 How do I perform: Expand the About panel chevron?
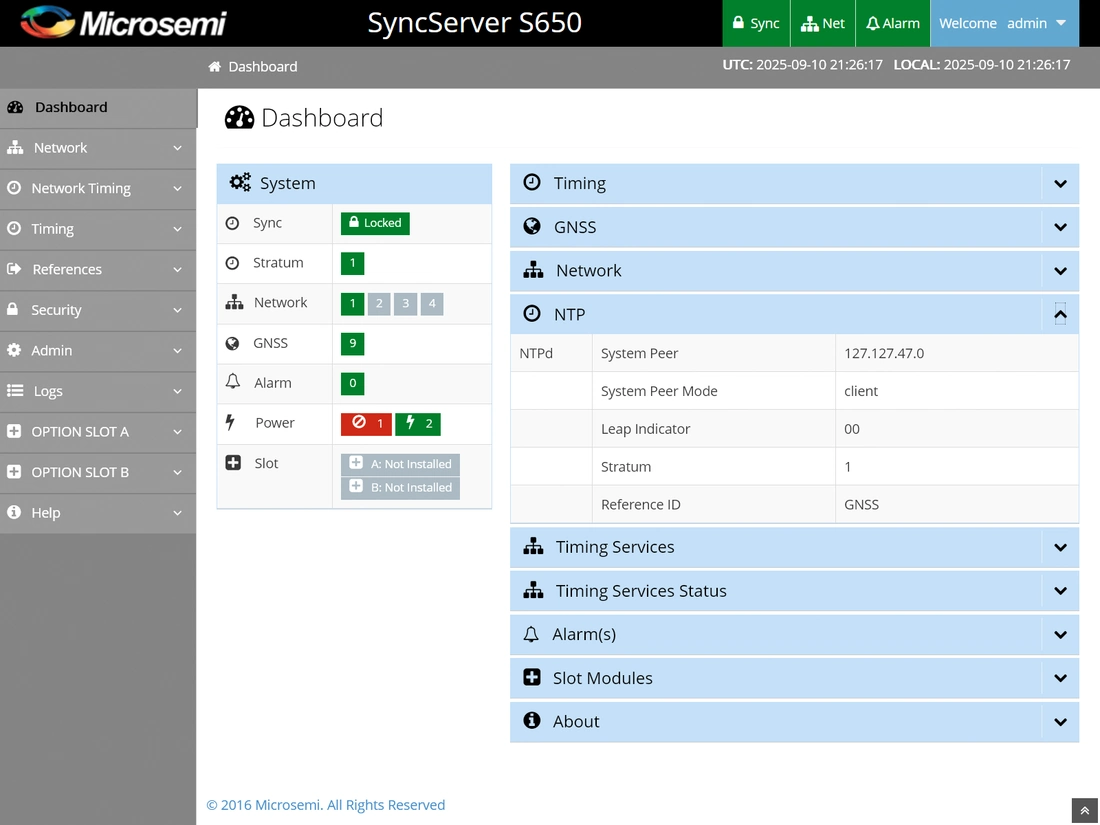(x=1061, y=722)
